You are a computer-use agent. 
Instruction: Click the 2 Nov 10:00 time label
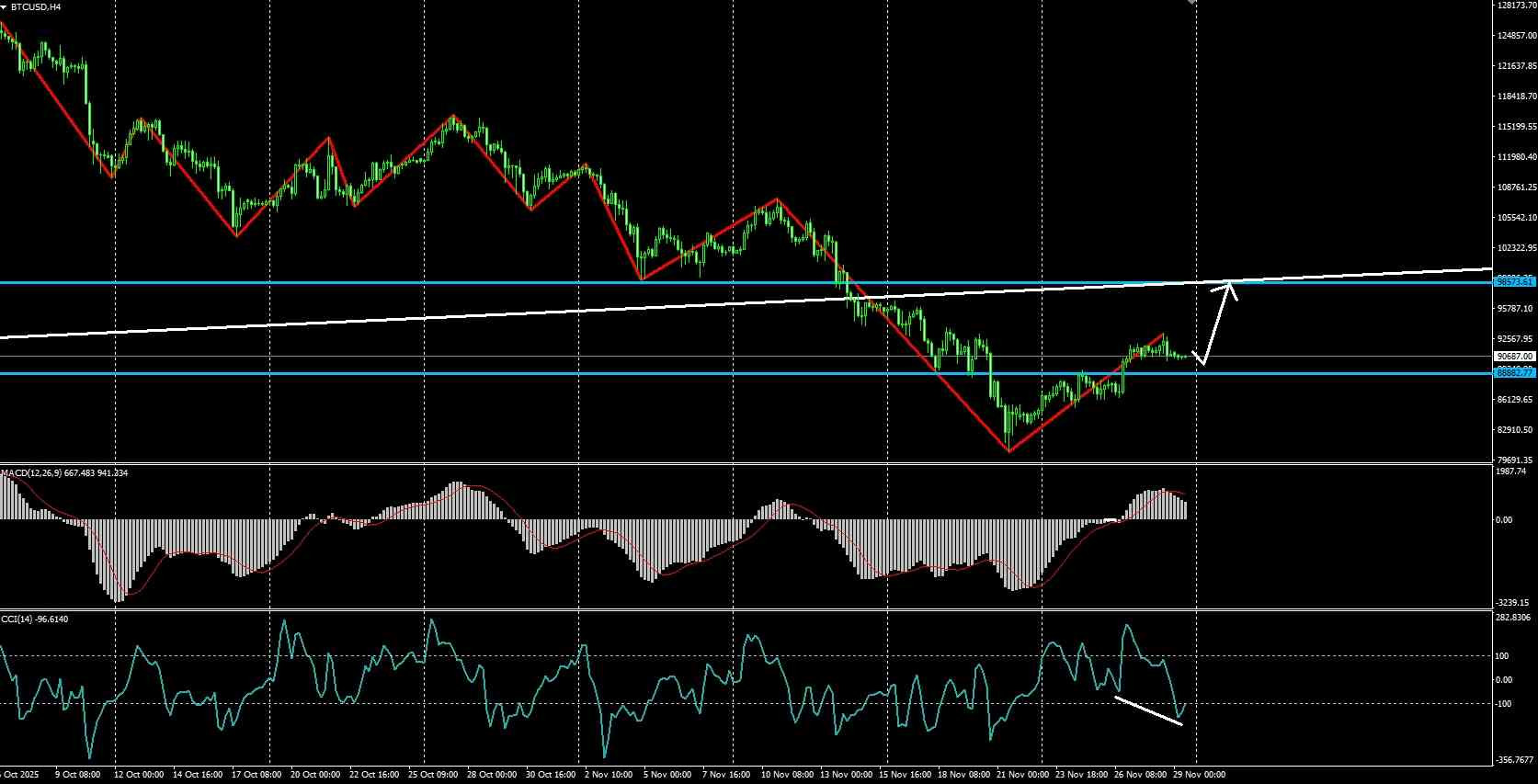[610, 775]
